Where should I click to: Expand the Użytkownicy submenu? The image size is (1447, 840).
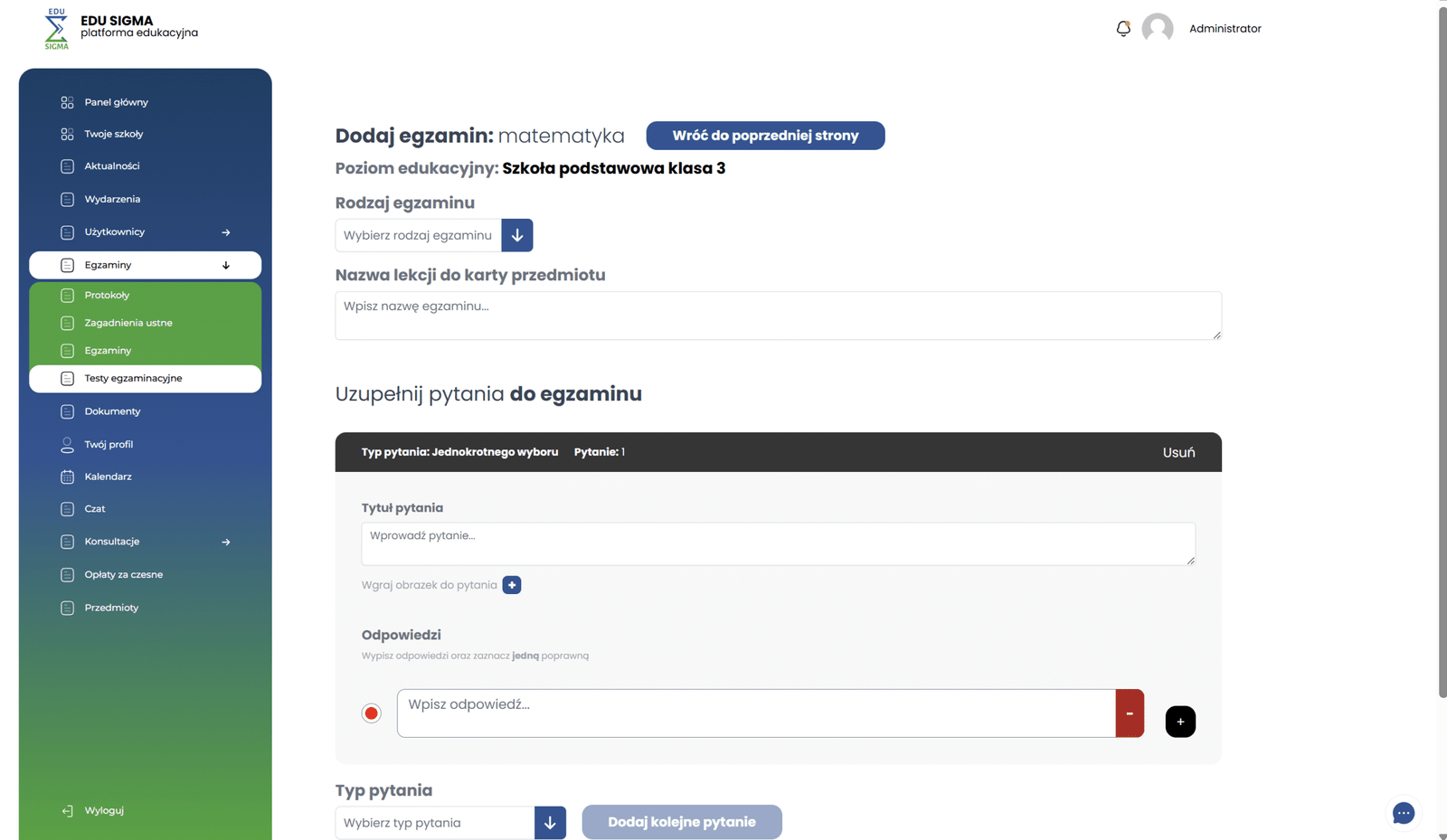pos(226,232)
